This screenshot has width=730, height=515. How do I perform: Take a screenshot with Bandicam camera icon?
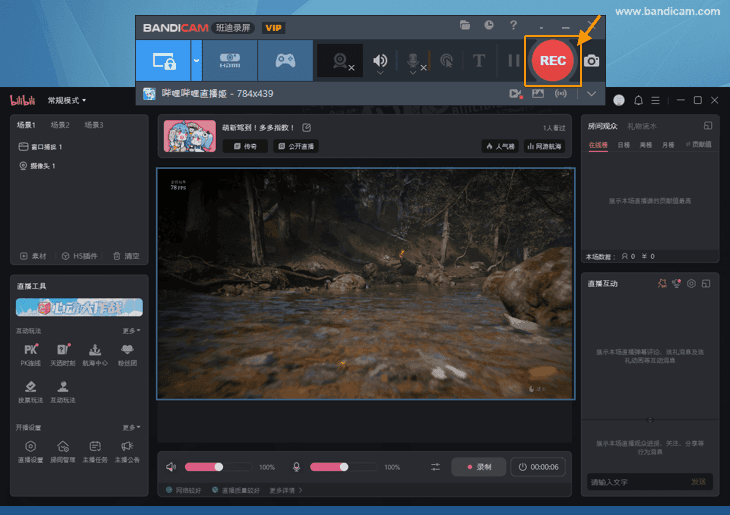[592, 61]
